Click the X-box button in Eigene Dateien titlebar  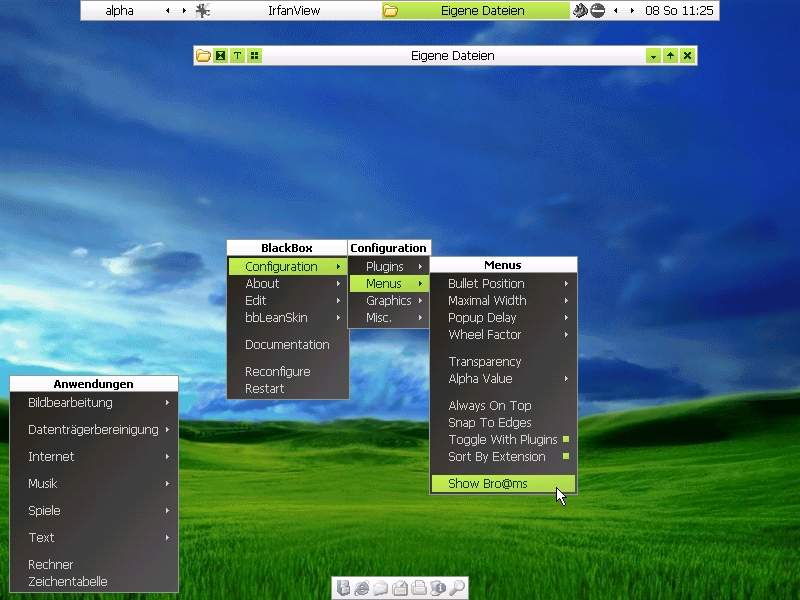point(220,56)
